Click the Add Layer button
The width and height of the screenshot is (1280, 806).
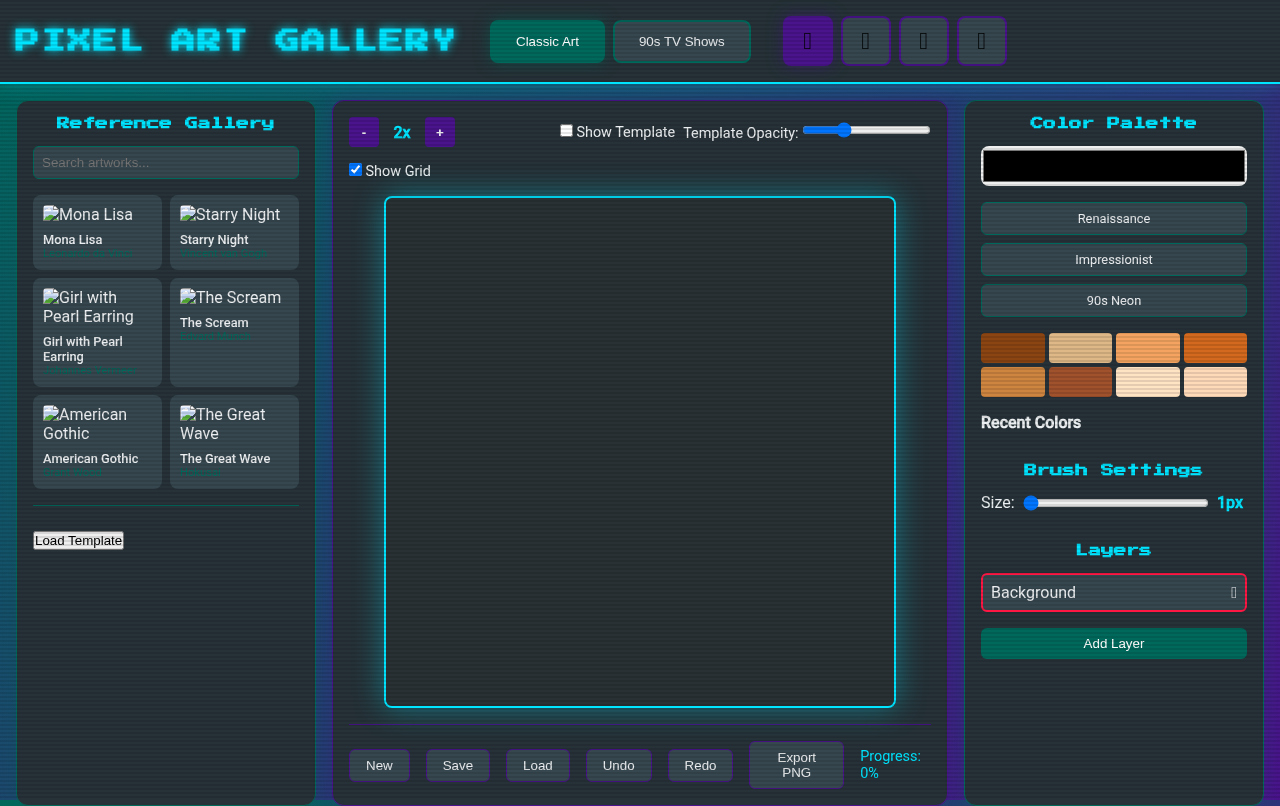pyautogui.click(x=1113, y=643)
